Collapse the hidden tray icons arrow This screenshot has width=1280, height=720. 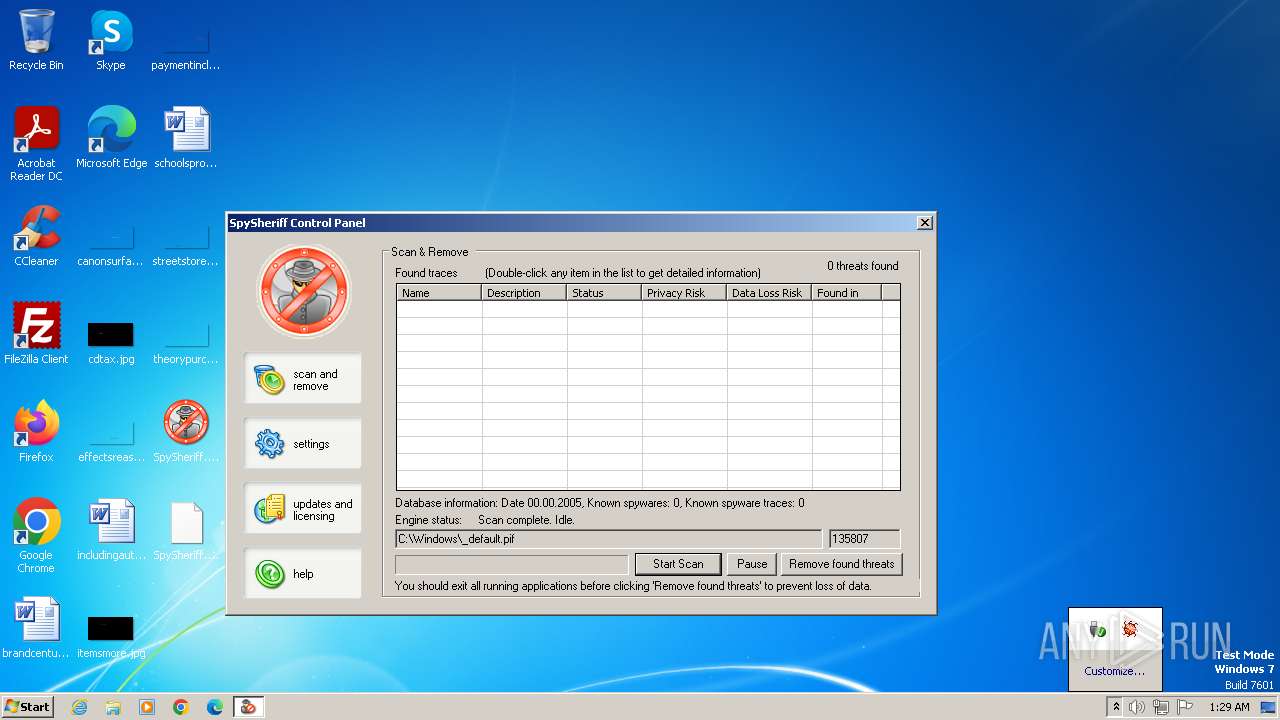tap(1116, 707)
